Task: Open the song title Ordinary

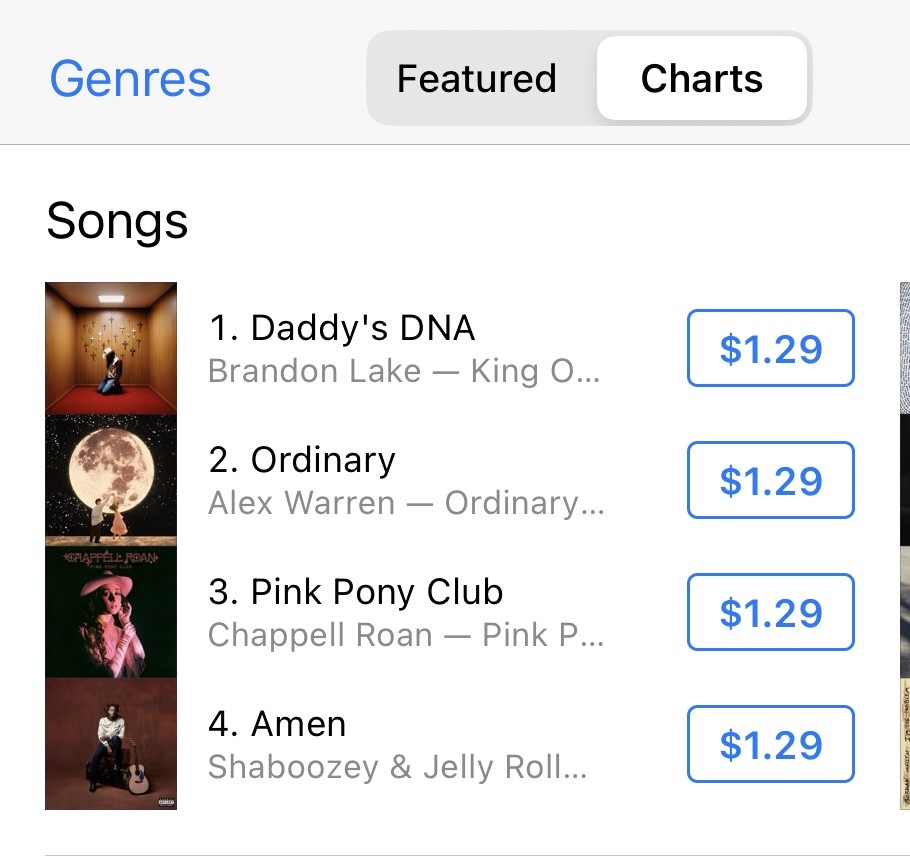Action: pyautogui.click(x=302, y=460)
